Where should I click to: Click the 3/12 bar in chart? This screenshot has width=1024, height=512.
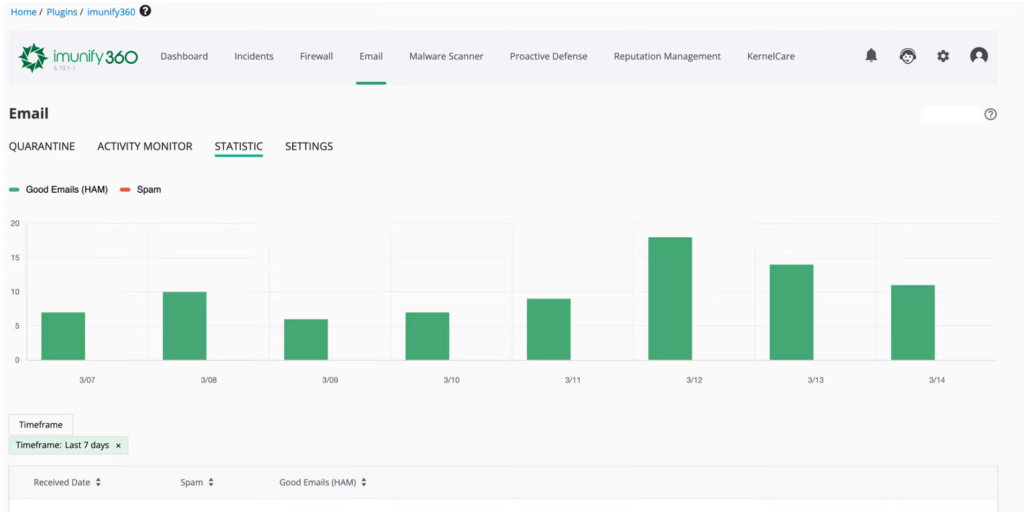(x=670, y=298)
